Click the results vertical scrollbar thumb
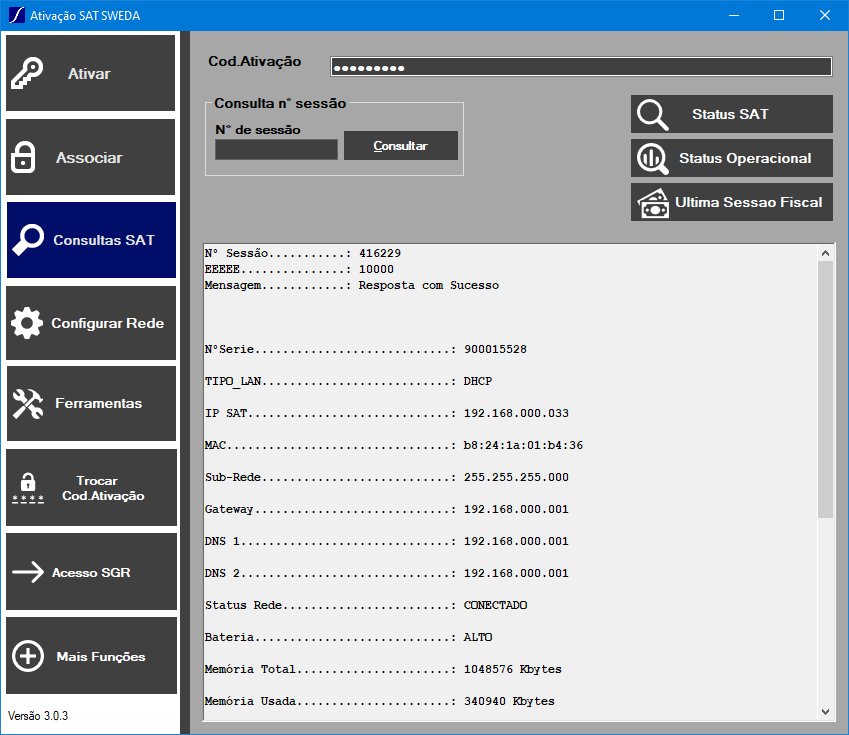 [825, 389]
